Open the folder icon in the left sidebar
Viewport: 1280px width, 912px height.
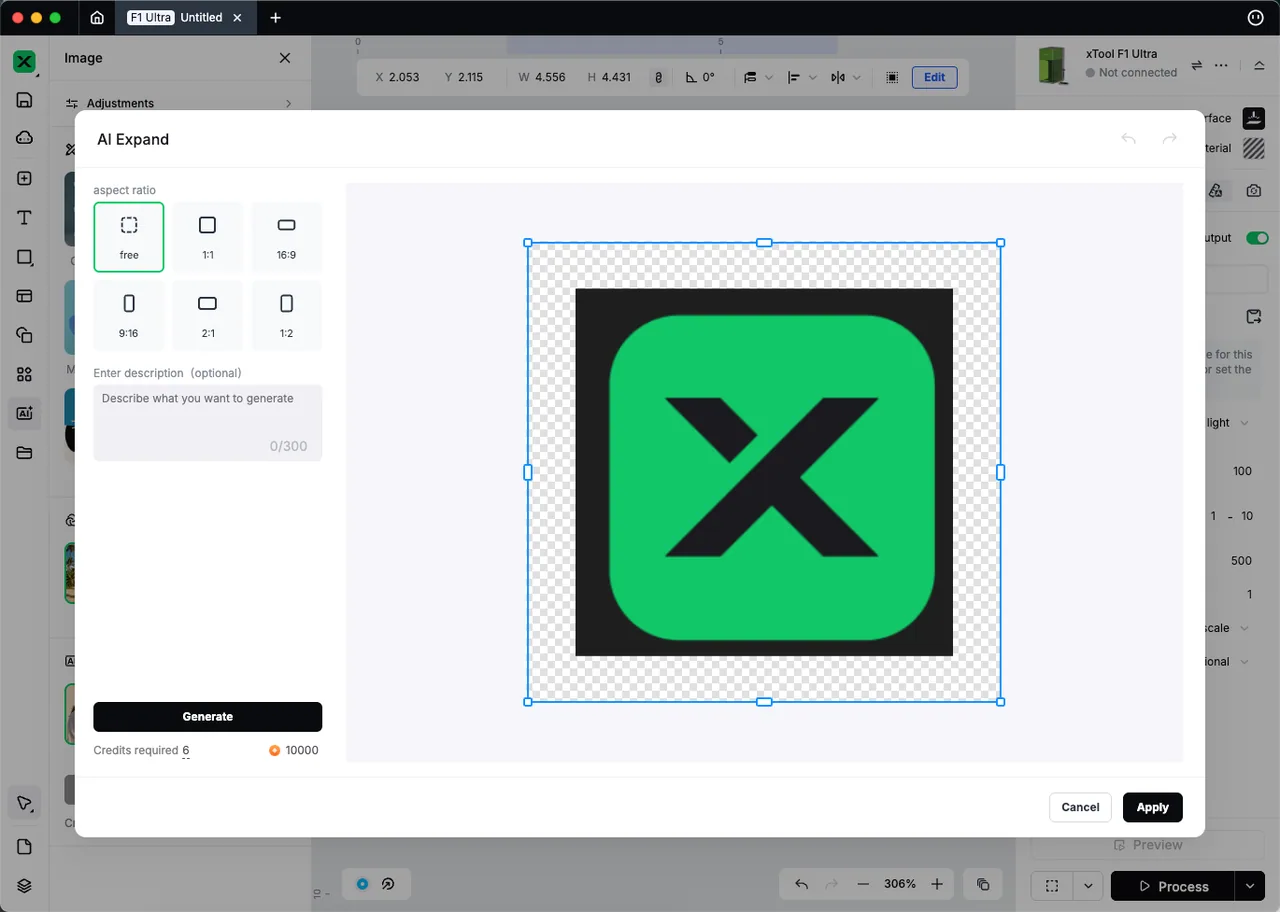[x=25, y=453]
